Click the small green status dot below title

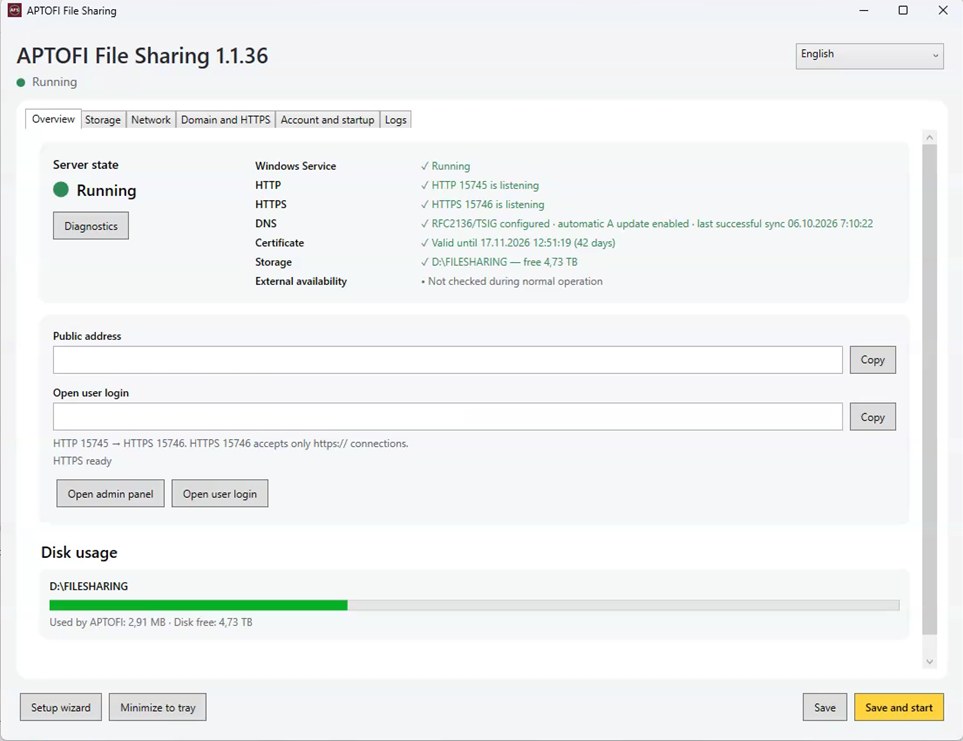pos(21,82)
